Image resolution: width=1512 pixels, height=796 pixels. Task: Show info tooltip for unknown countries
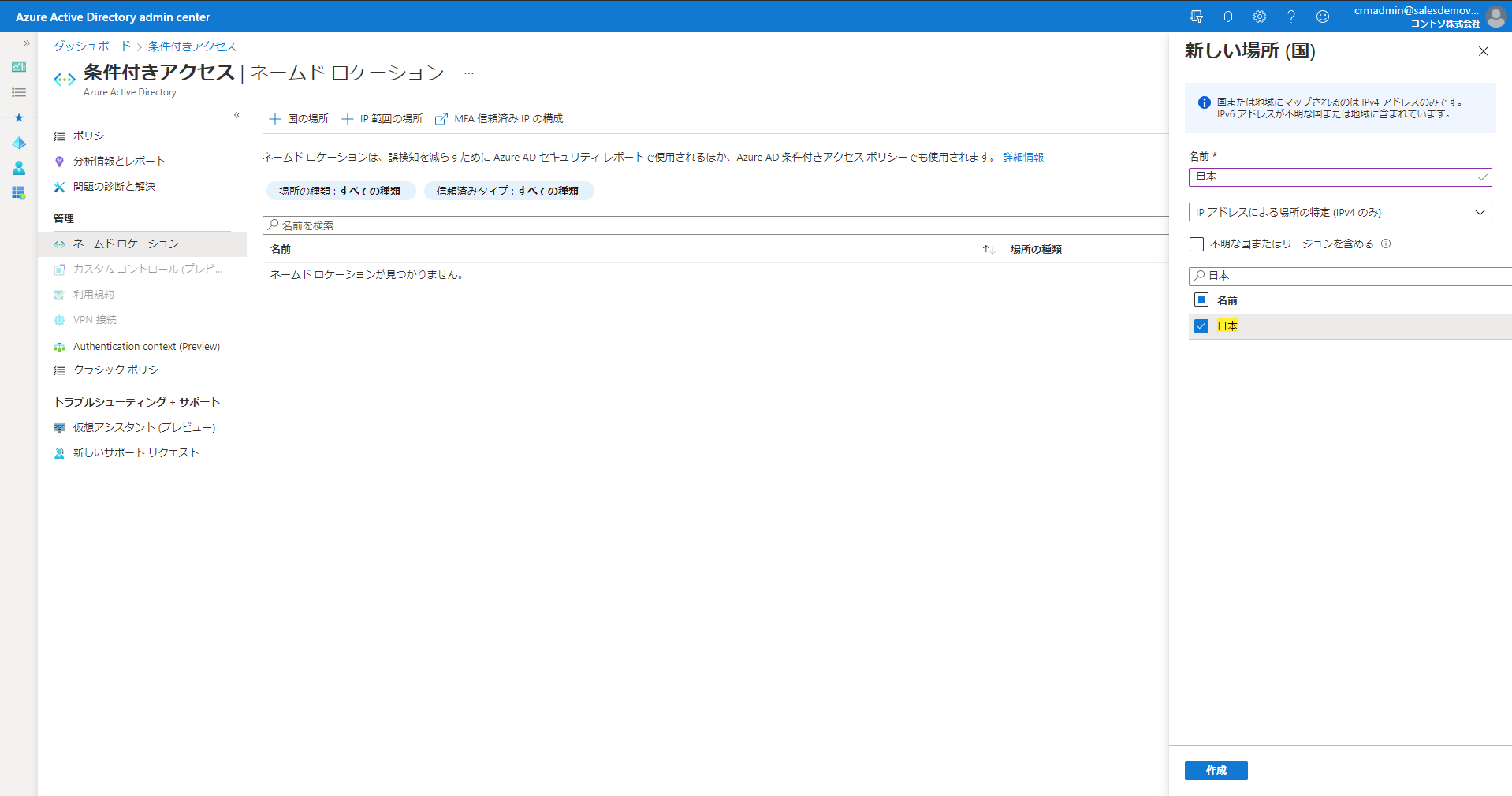[1386, 244]
